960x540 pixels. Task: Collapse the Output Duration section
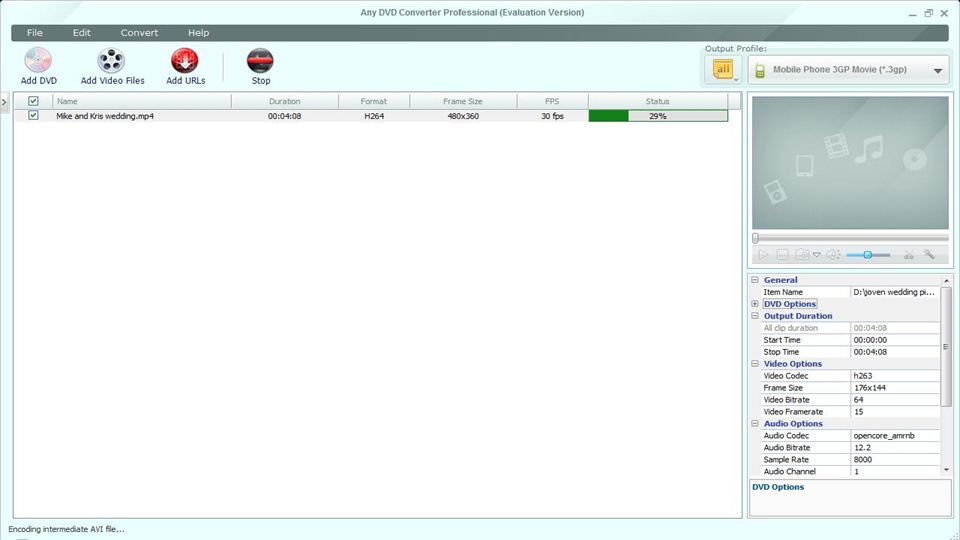[755, 316]
